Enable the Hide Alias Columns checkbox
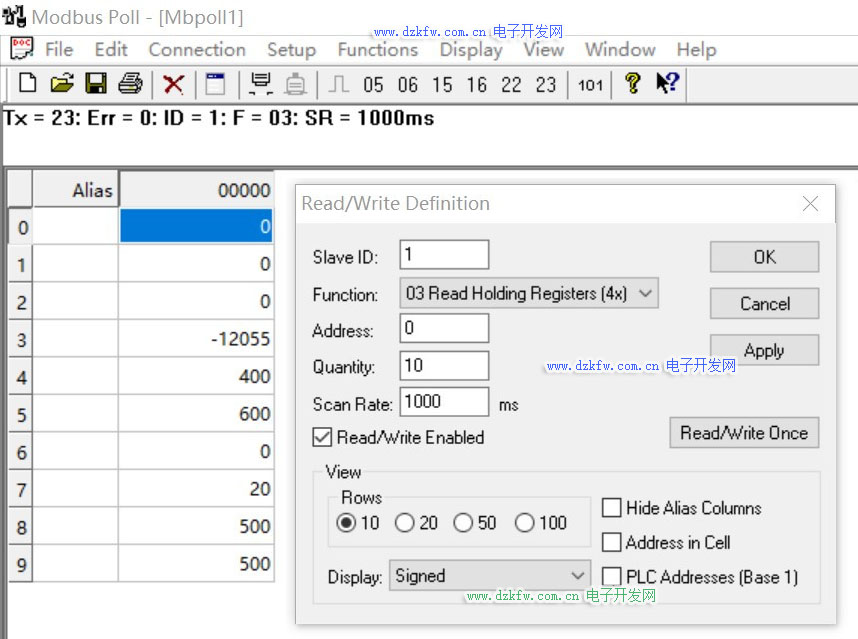This screenshot has height=639, width=858. coord(612,508)
